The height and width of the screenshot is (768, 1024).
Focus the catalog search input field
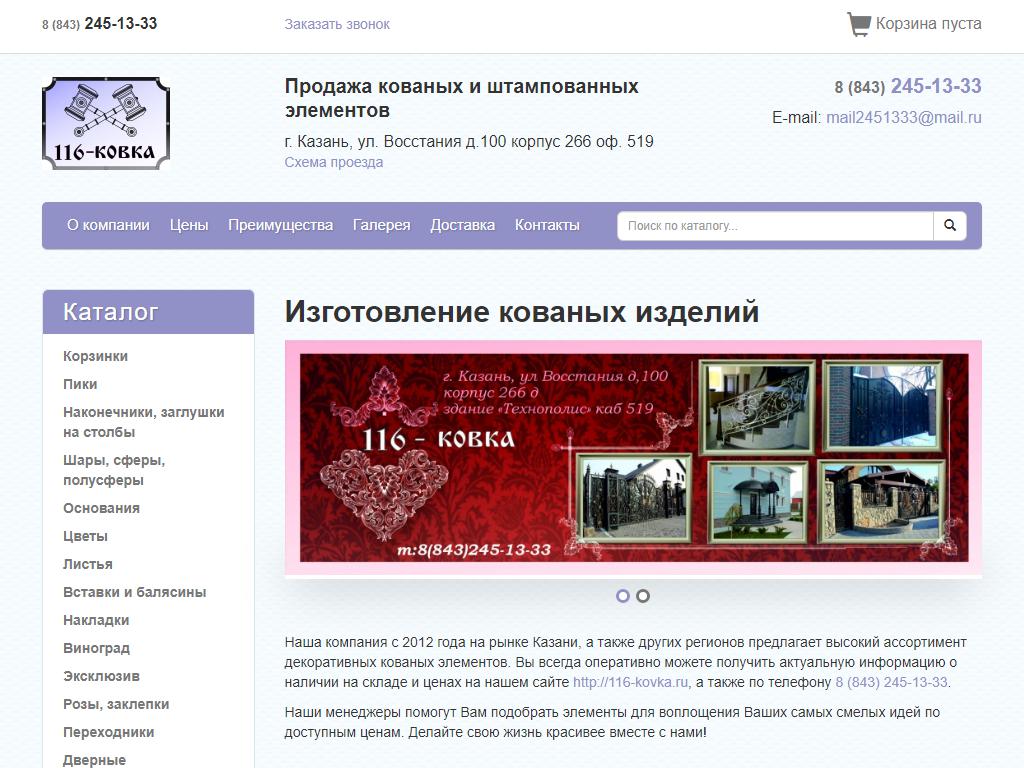[775, 226]
